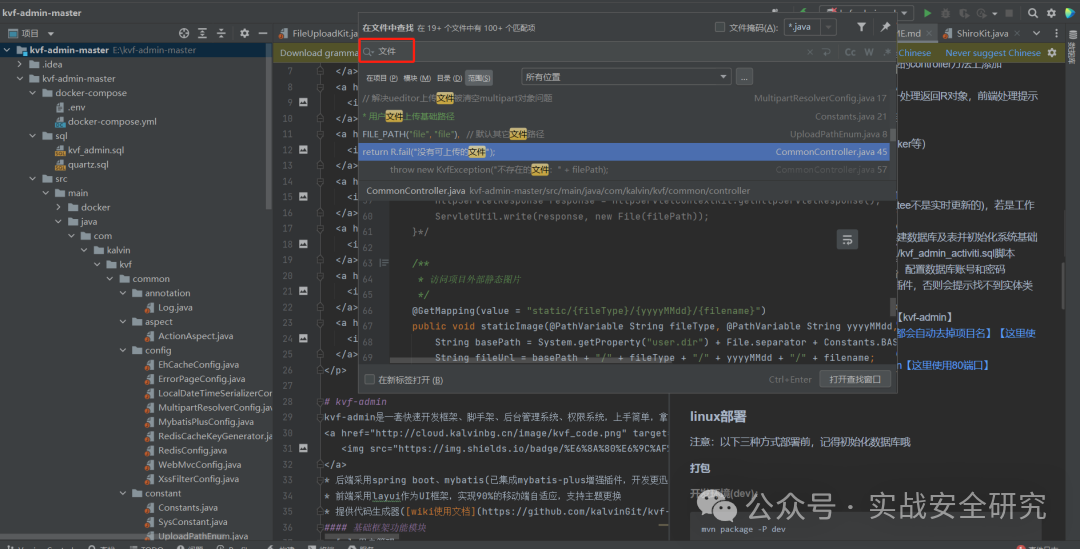The height and width of the screenshot is (549, 1080).
Task: Click the soft-wrap icon in preview pane
Action: [847, 240]
